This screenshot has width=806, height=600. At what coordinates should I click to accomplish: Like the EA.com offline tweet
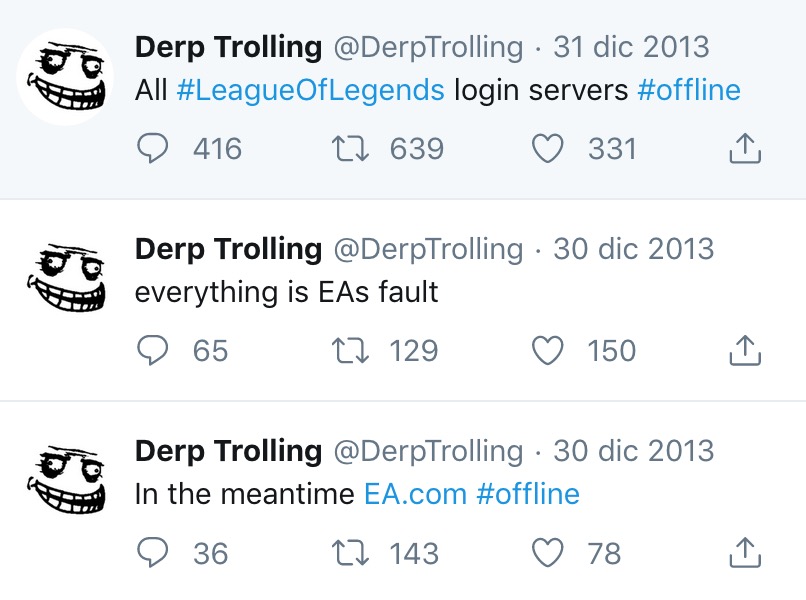pyautogui.click(x=547, y=553)
